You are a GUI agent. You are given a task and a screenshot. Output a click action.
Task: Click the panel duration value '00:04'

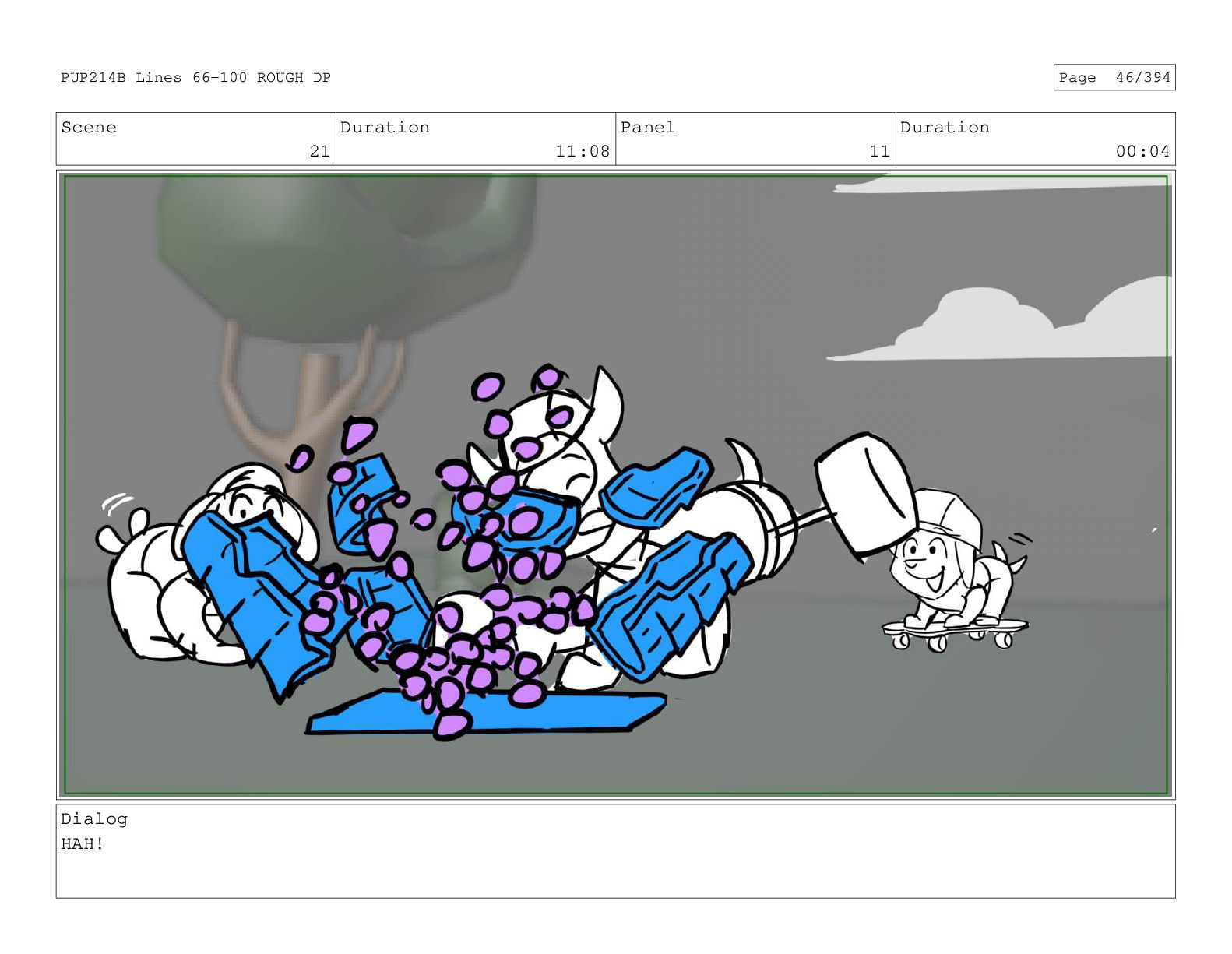(x=1142, y=151)
